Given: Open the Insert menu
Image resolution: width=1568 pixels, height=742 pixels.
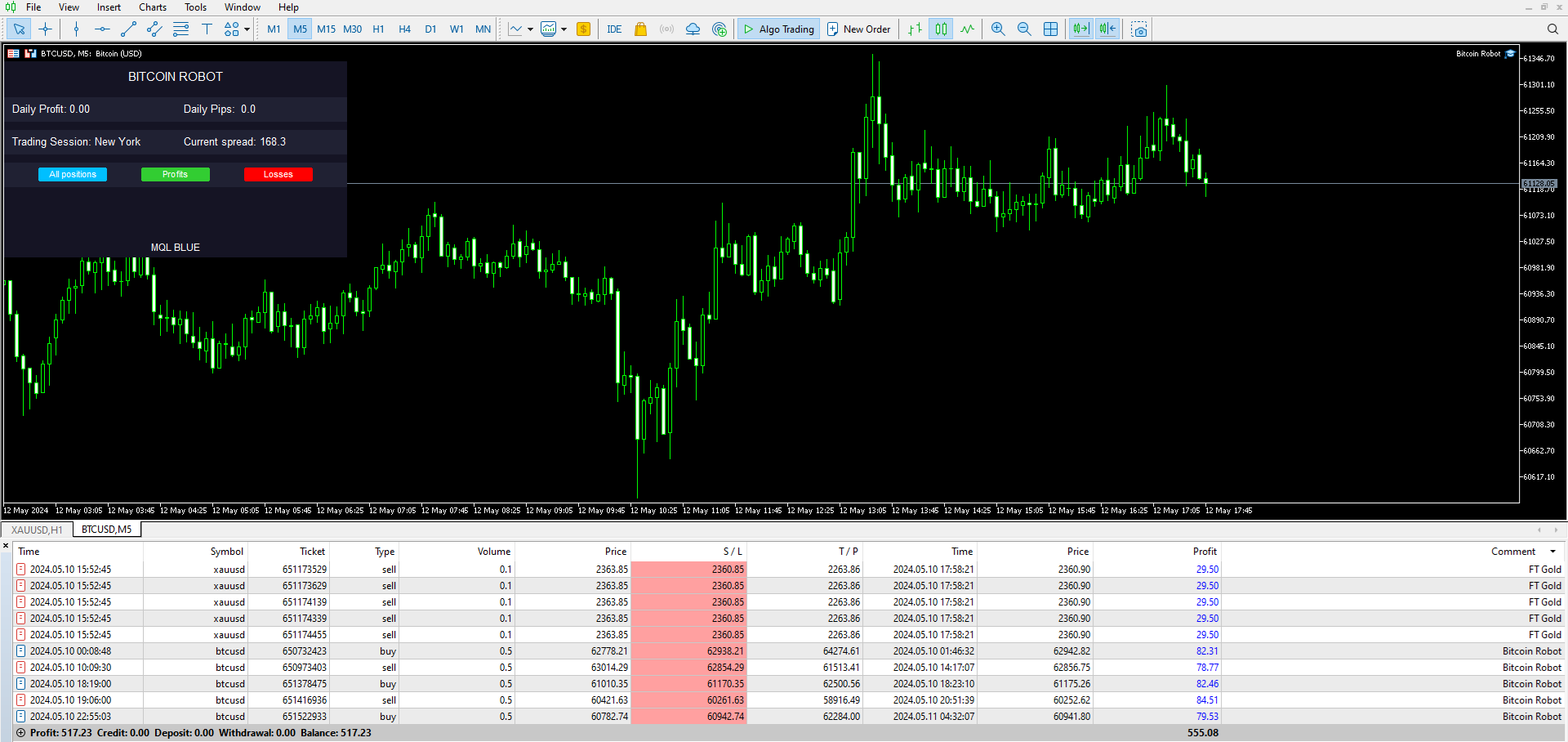Looking at the screenshot, I should tap(109, 7).
